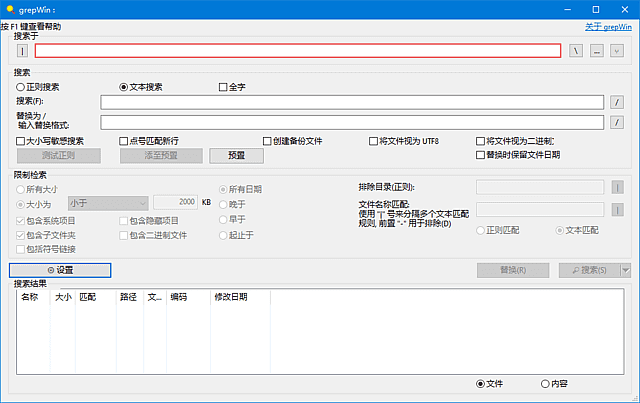Click slash button beside the replace field
This screenshot has width=640, height=403.
click(x=617, y=122)
